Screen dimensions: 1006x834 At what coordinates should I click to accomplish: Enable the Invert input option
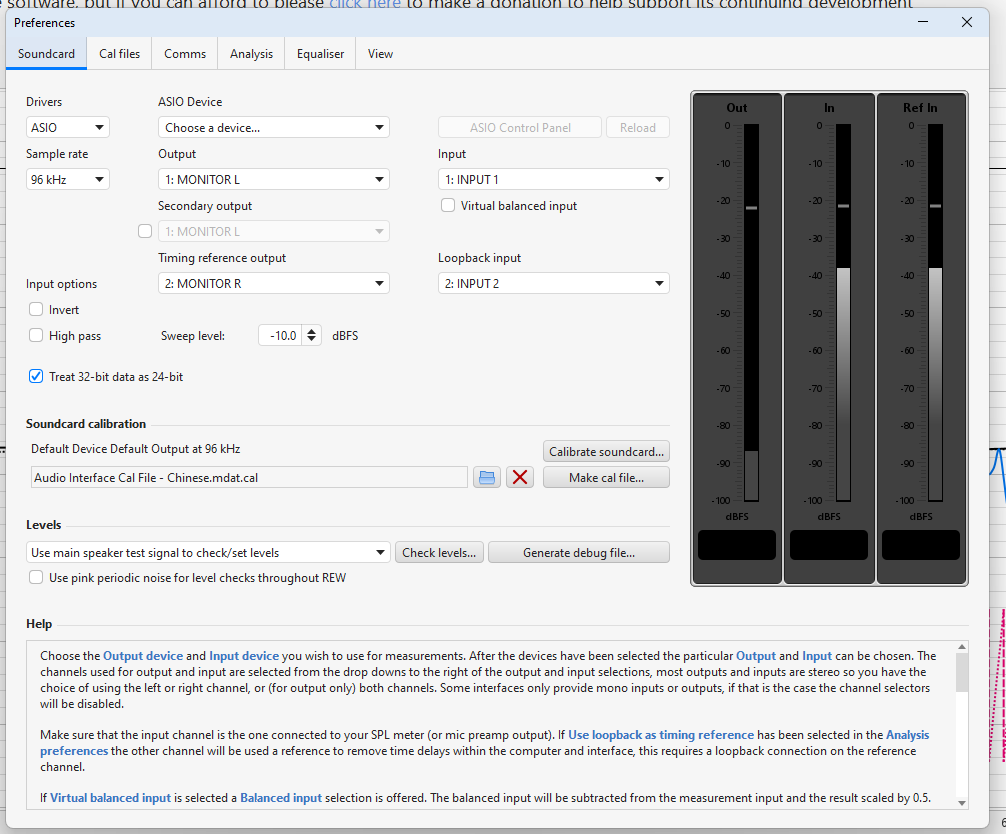36,310
